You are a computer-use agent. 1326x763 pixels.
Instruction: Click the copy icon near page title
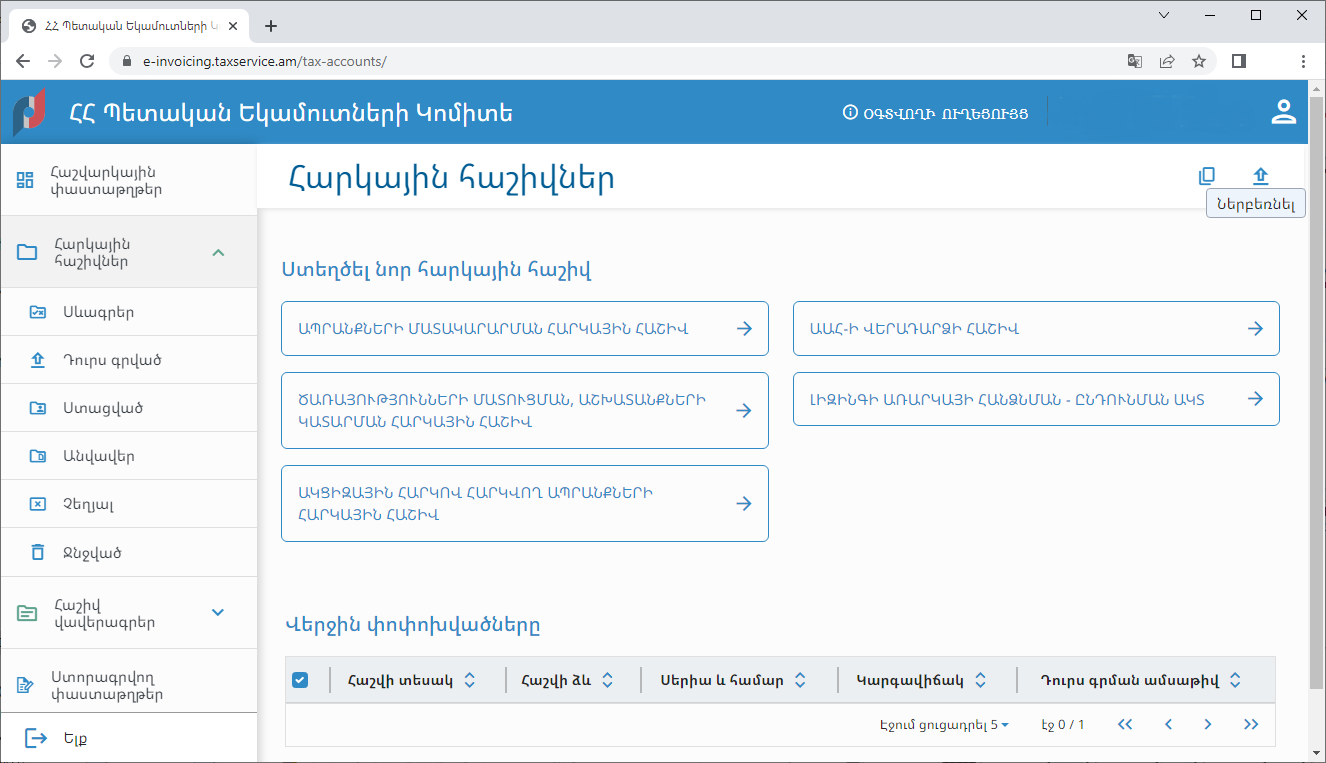(1207, 175)
